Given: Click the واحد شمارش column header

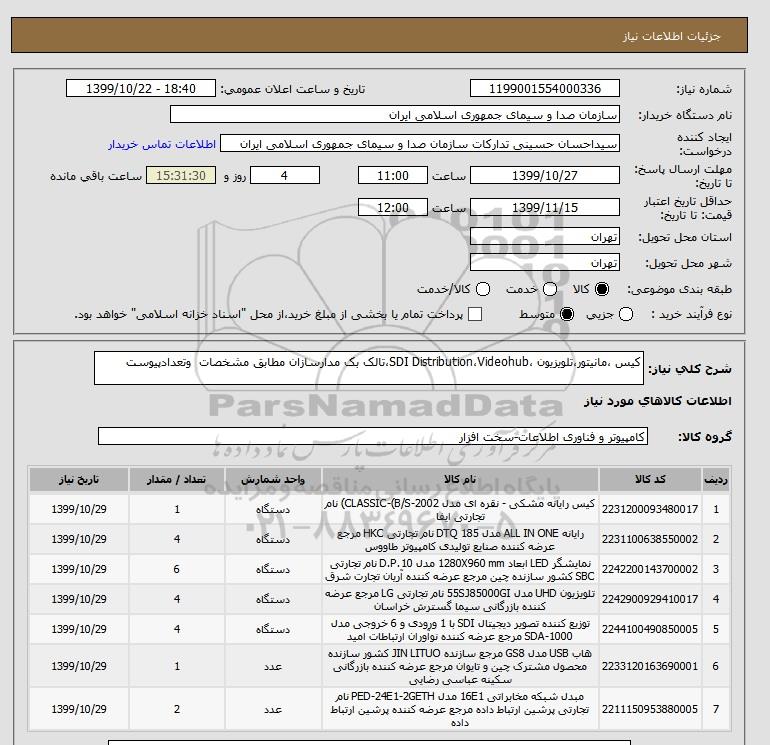Looking at the screenshot, I should 273,480.
